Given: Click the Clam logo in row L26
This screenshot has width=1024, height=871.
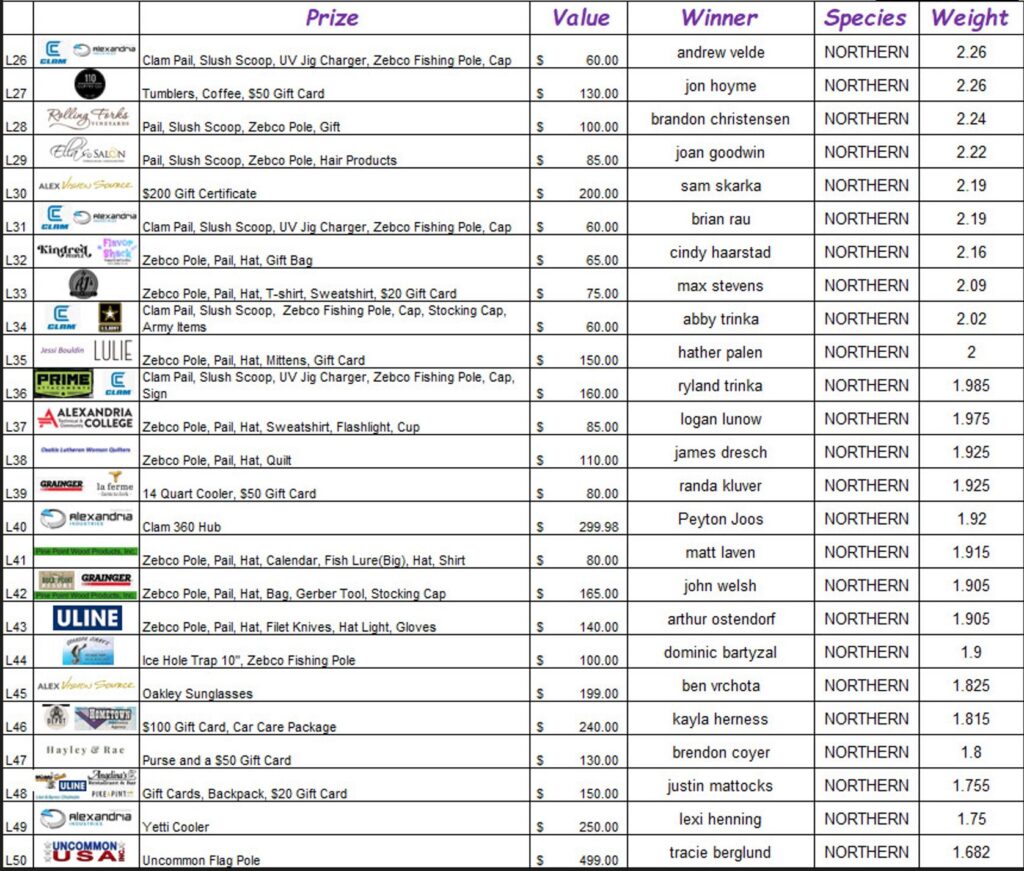Looking at the screenshot, I should coord(54,52).
